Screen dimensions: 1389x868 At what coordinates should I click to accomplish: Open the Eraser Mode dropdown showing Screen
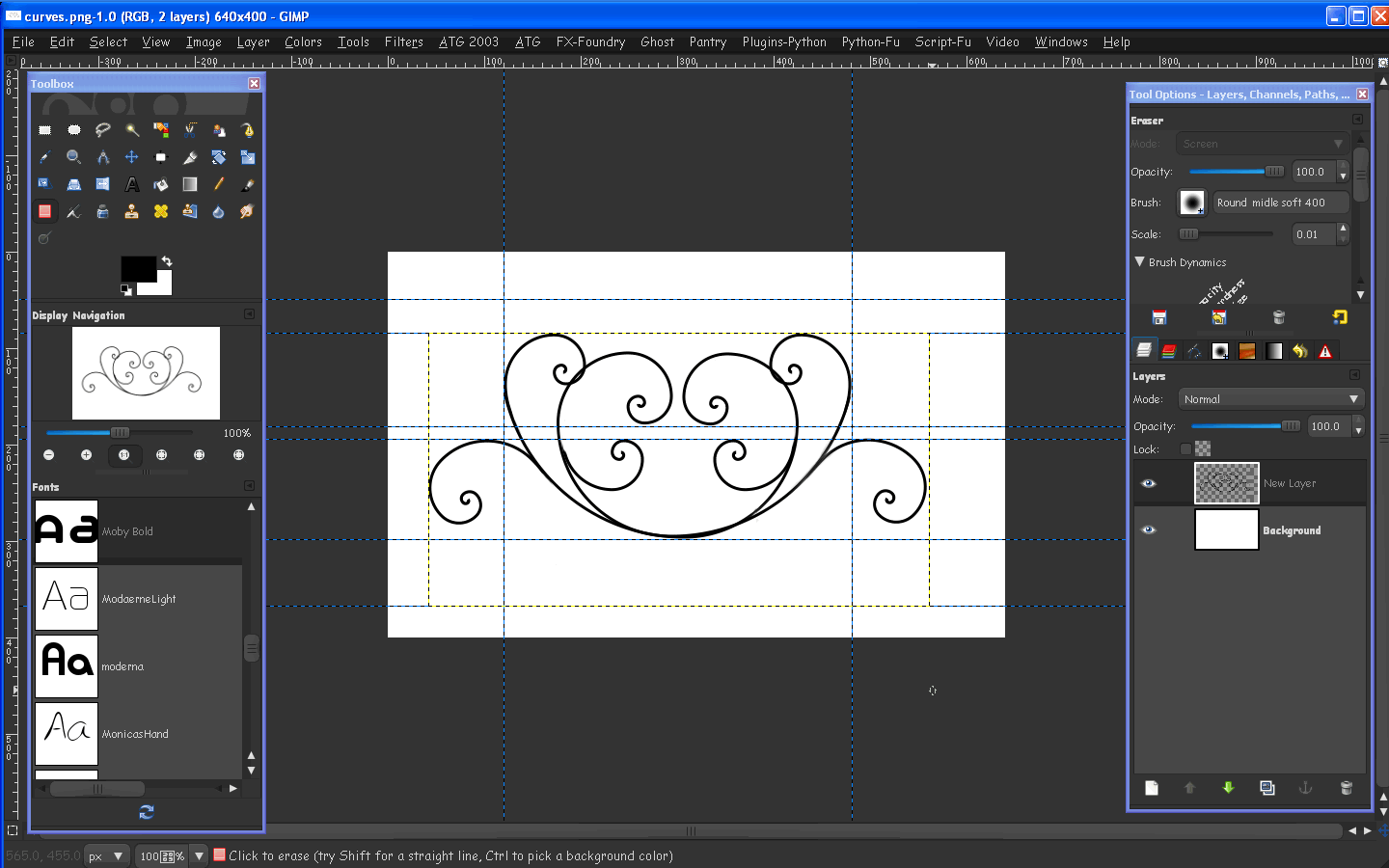pyautogui.click(x=1262, y=144)
